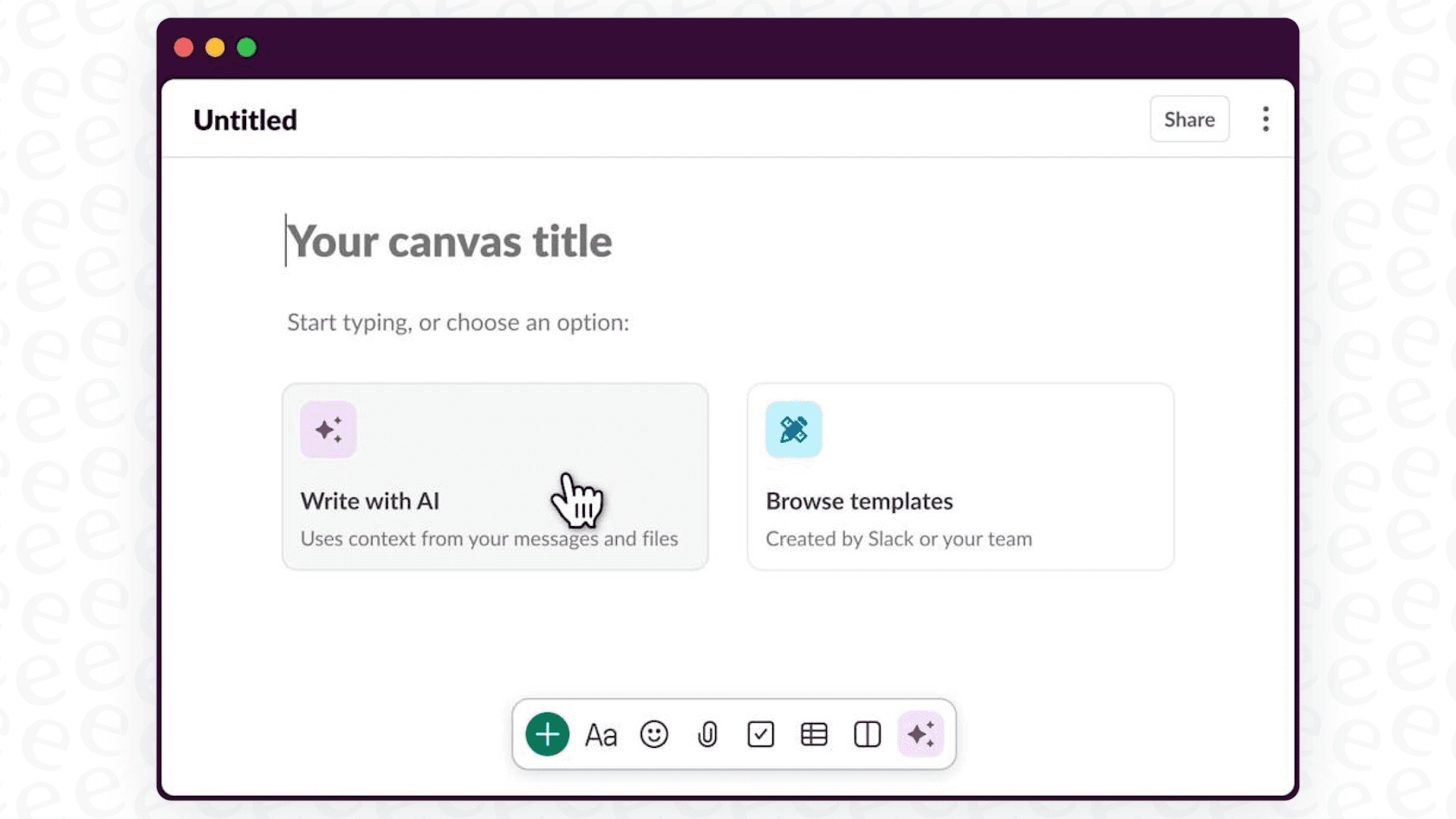Attach a file using the paperclip icon

(x=708, y=734)
